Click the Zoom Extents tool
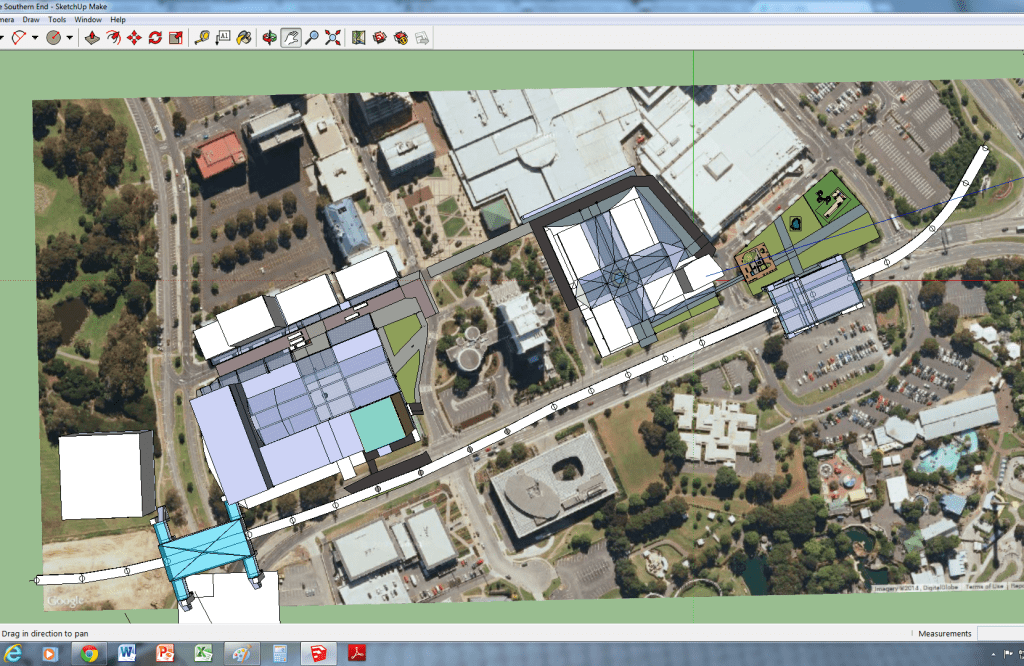The height and width of the screenshot is (666, 1024). point(333,38)
